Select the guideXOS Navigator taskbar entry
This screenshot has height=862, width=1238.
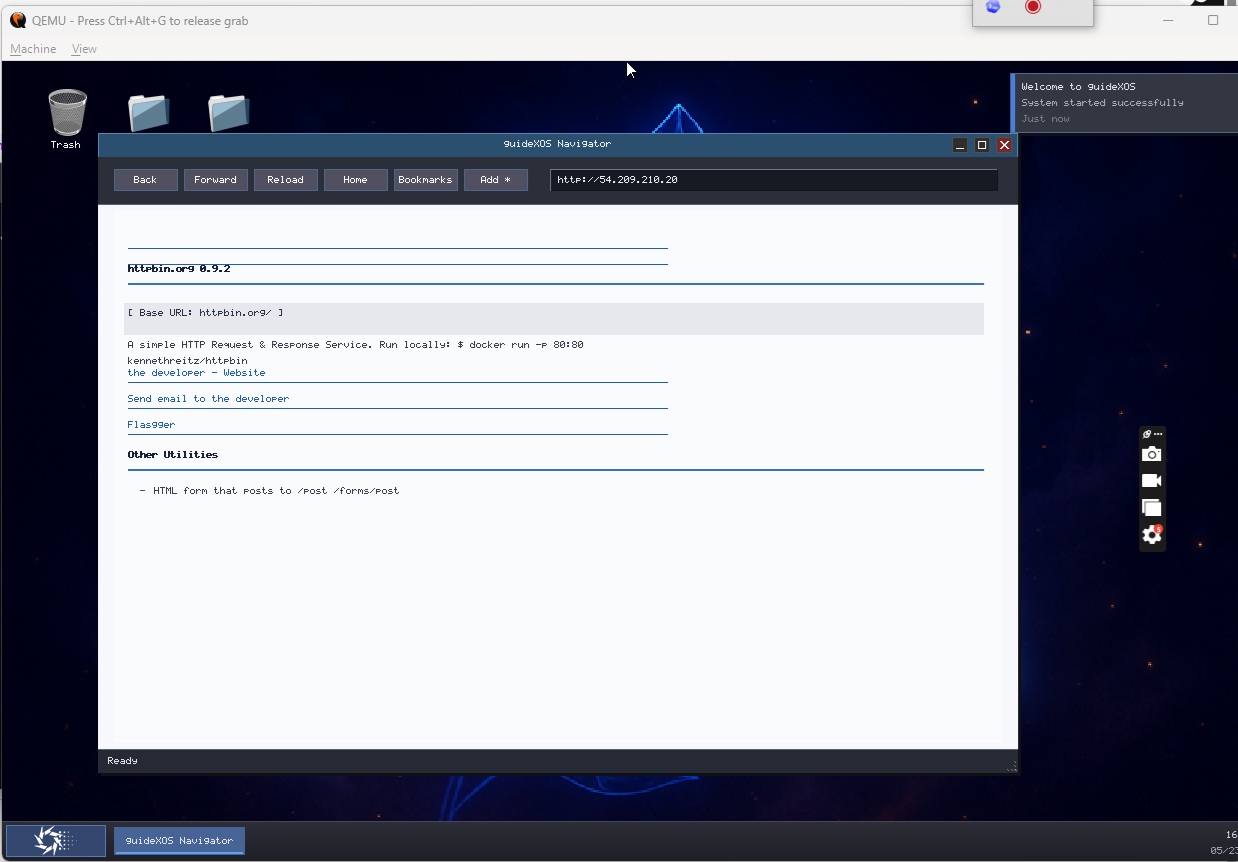click(x=180, y=841)
